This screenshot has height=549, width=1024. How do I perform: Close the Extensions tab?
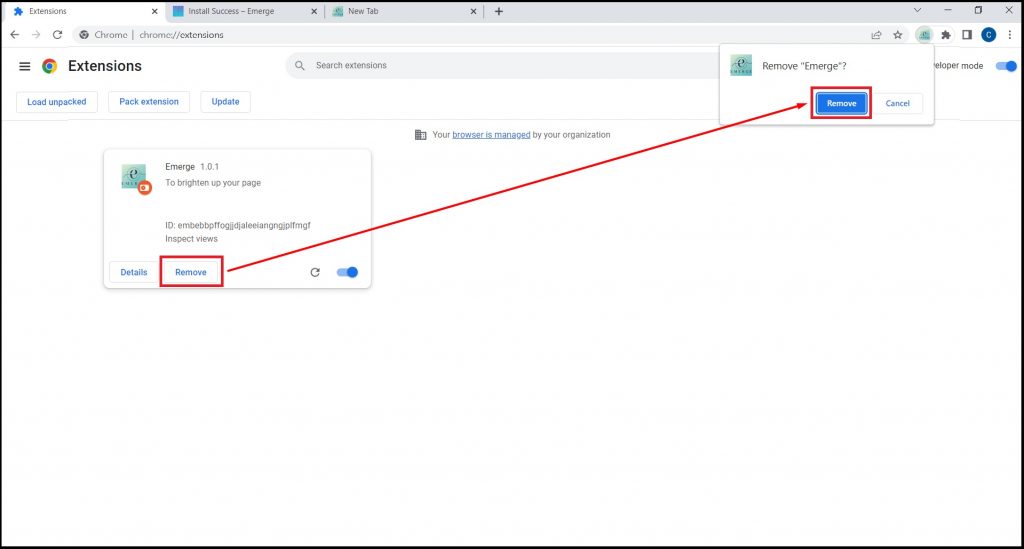click(x=154, y=11)
